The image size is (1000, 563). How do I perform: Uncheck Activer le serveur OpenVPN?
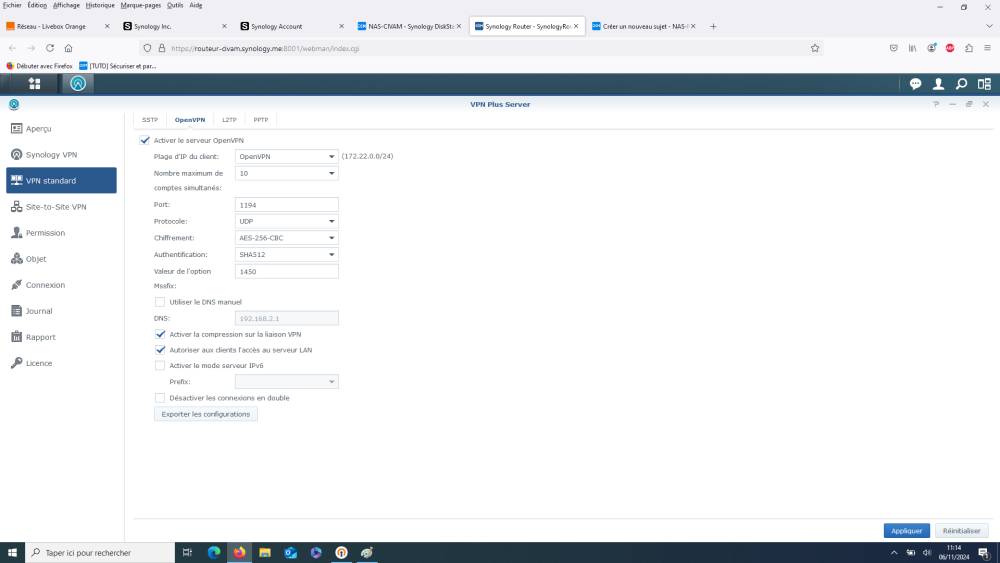(x=145, y=140)
